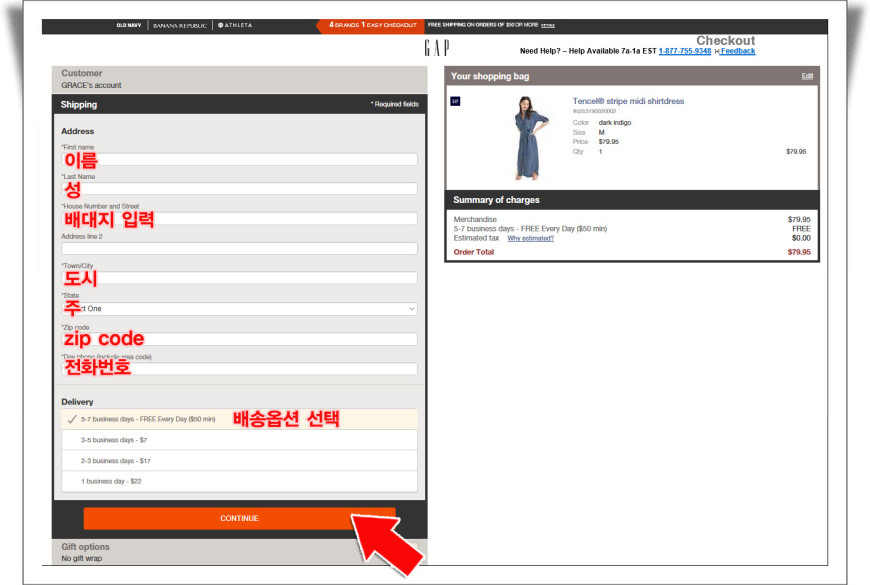Open the Why estimated? tax link
The image size is (870, 585).
tap(530, 238)
